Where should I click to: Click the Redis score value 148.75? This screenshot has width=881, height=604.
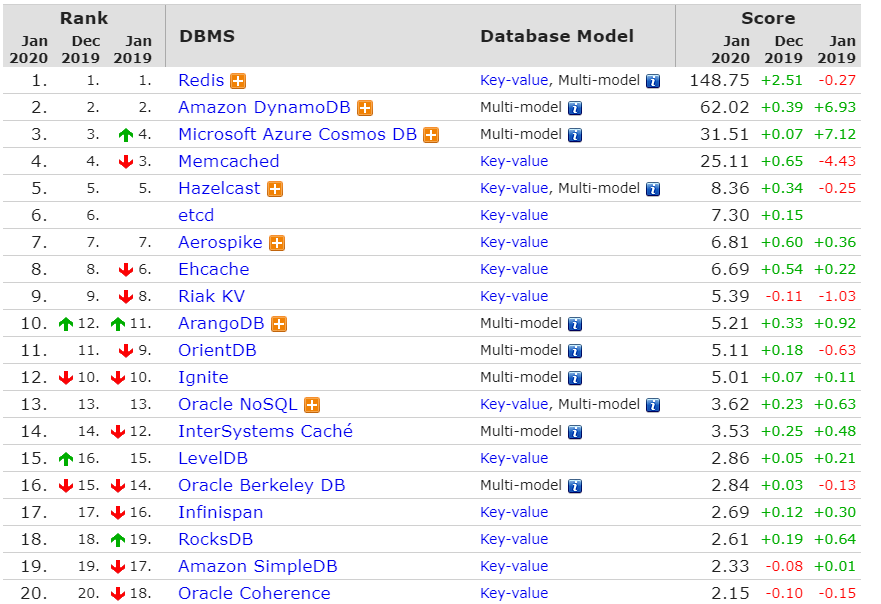coord(719,80)
